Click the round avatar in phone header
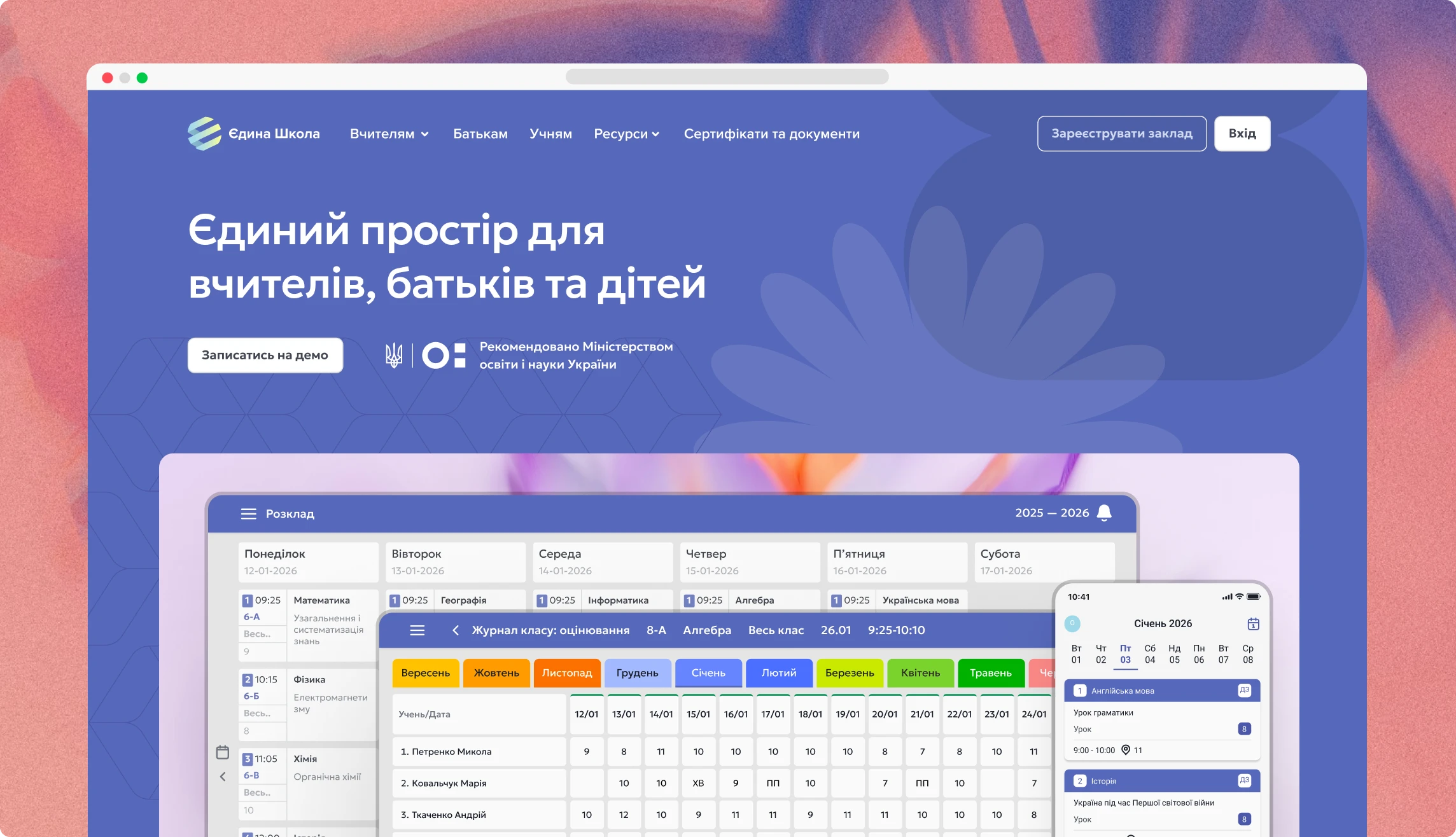The width and height of the screenshot is (1456, 837). (x=1072, y=623)
